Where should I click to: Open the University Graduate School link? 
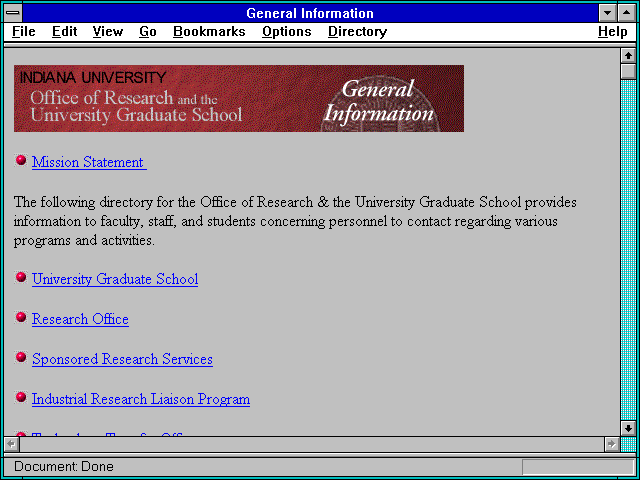pos(115,279)
